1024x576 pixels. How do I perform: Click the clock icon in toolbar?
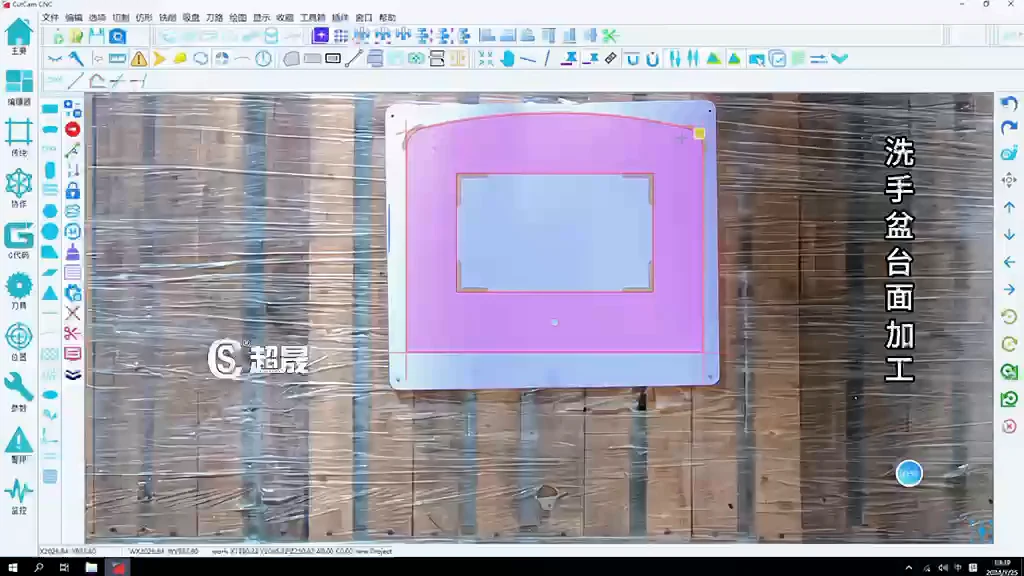pyautogui.click(x=263, y=59)
